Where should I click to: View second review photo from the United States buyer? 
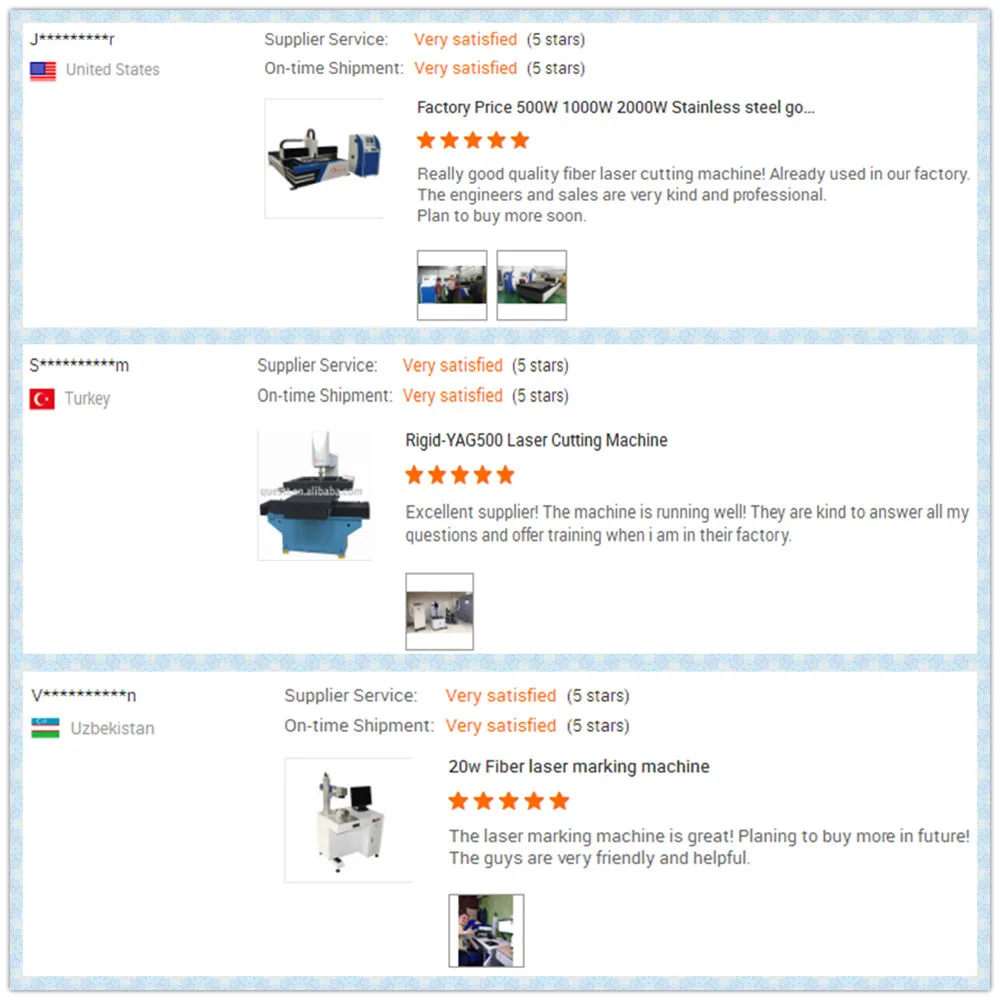click(532, 285)
